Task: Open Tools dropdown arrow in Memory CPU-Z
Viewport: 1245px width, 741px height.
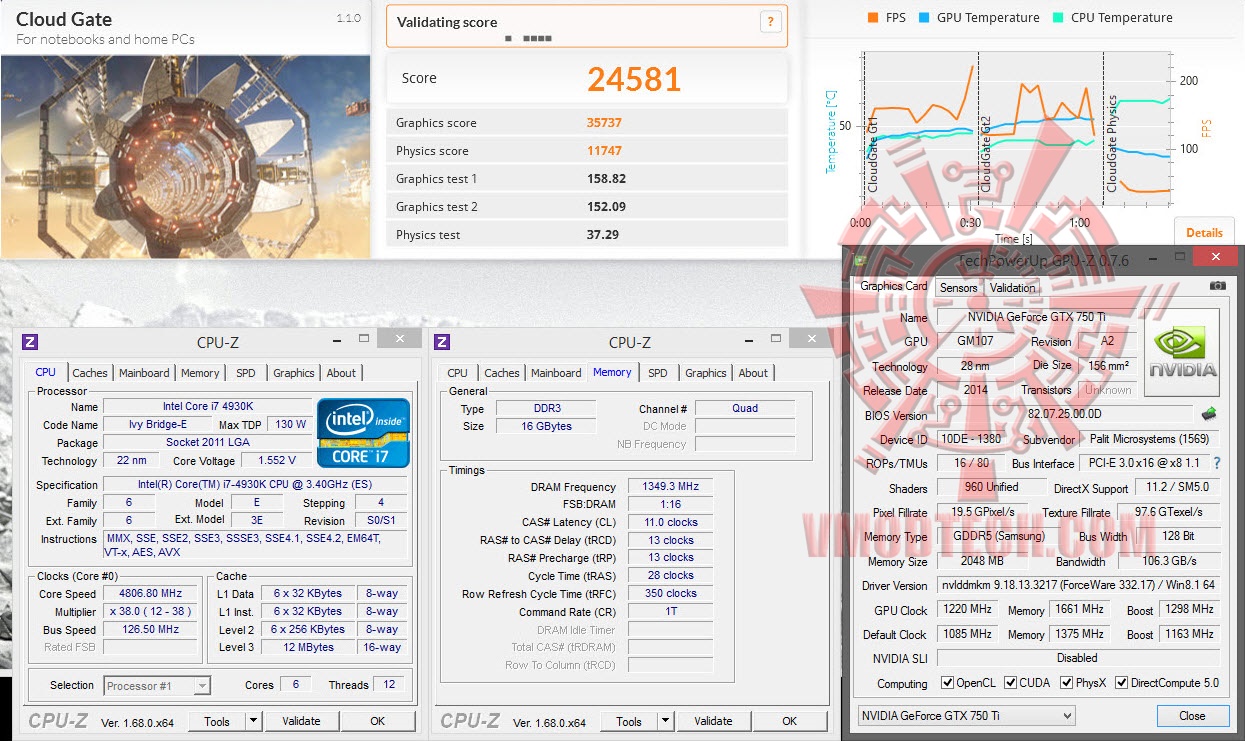Action: tap(665, 721)
